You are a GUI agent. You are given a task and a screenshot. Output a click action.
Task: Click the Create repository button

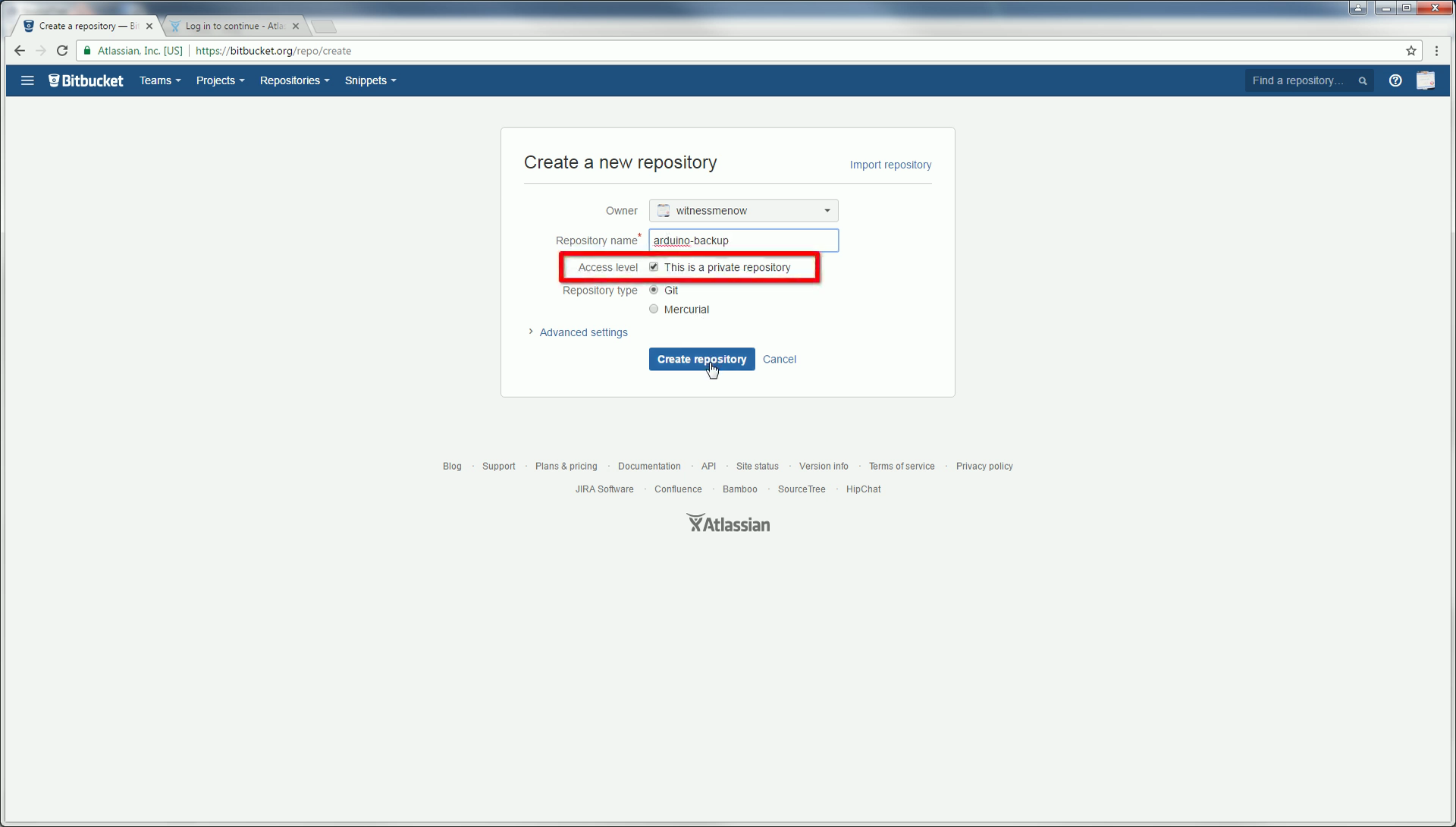click(x=701, y=359)
